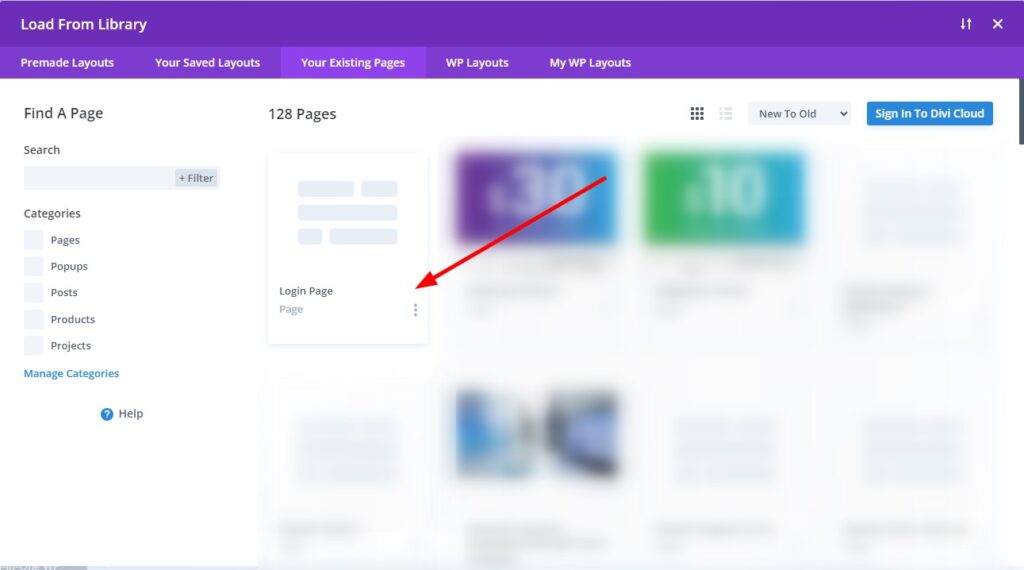
Task: Toggle the Projects category checkbox
Action: click(34, 346)
